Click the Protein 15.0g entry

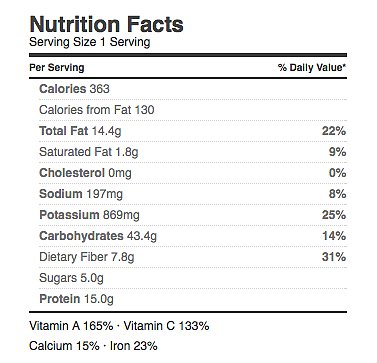pyautogui.click(x=76, y=299)
